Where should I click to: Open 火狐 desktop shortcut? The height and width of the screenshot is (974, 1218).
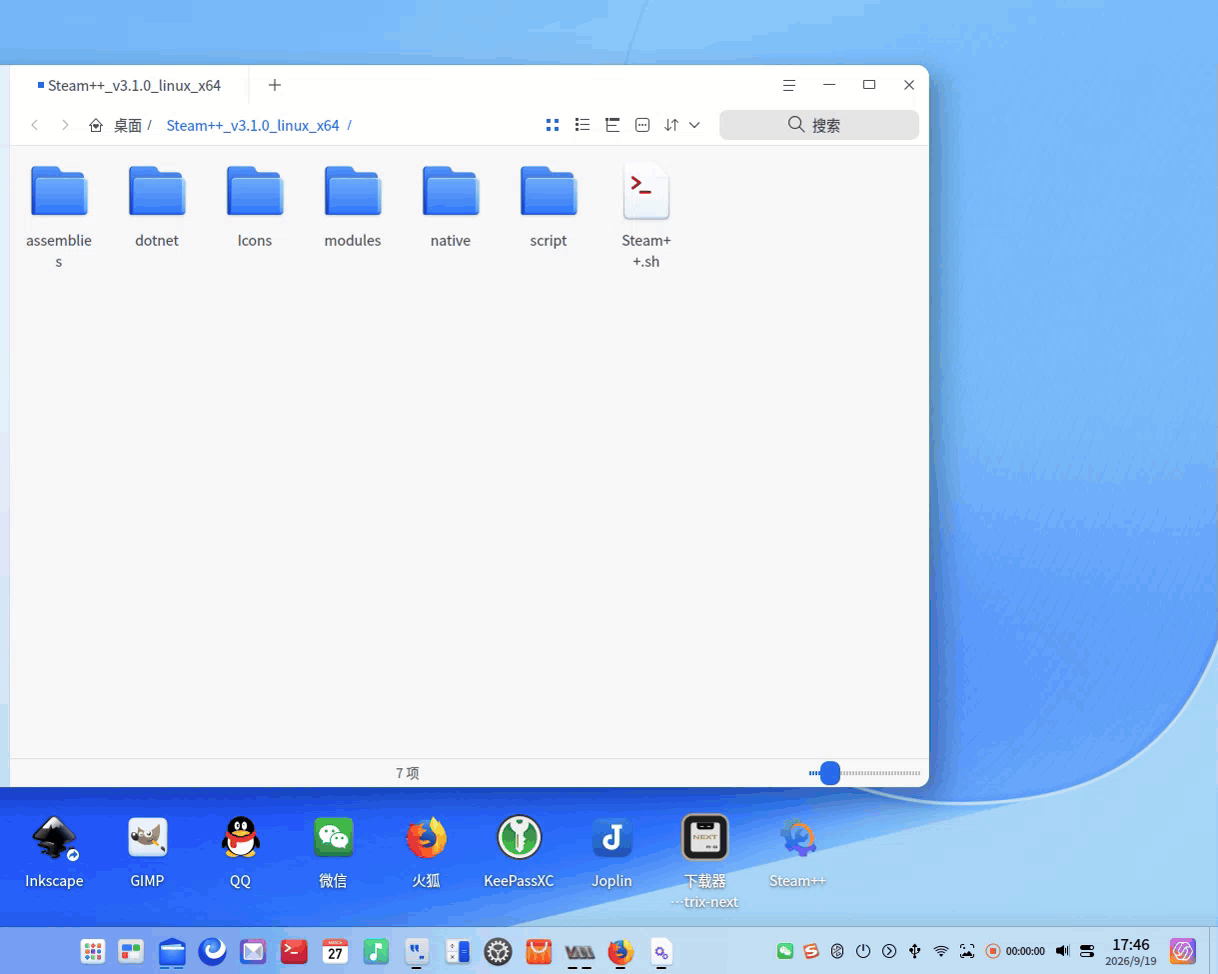click(x=426, y=852)
